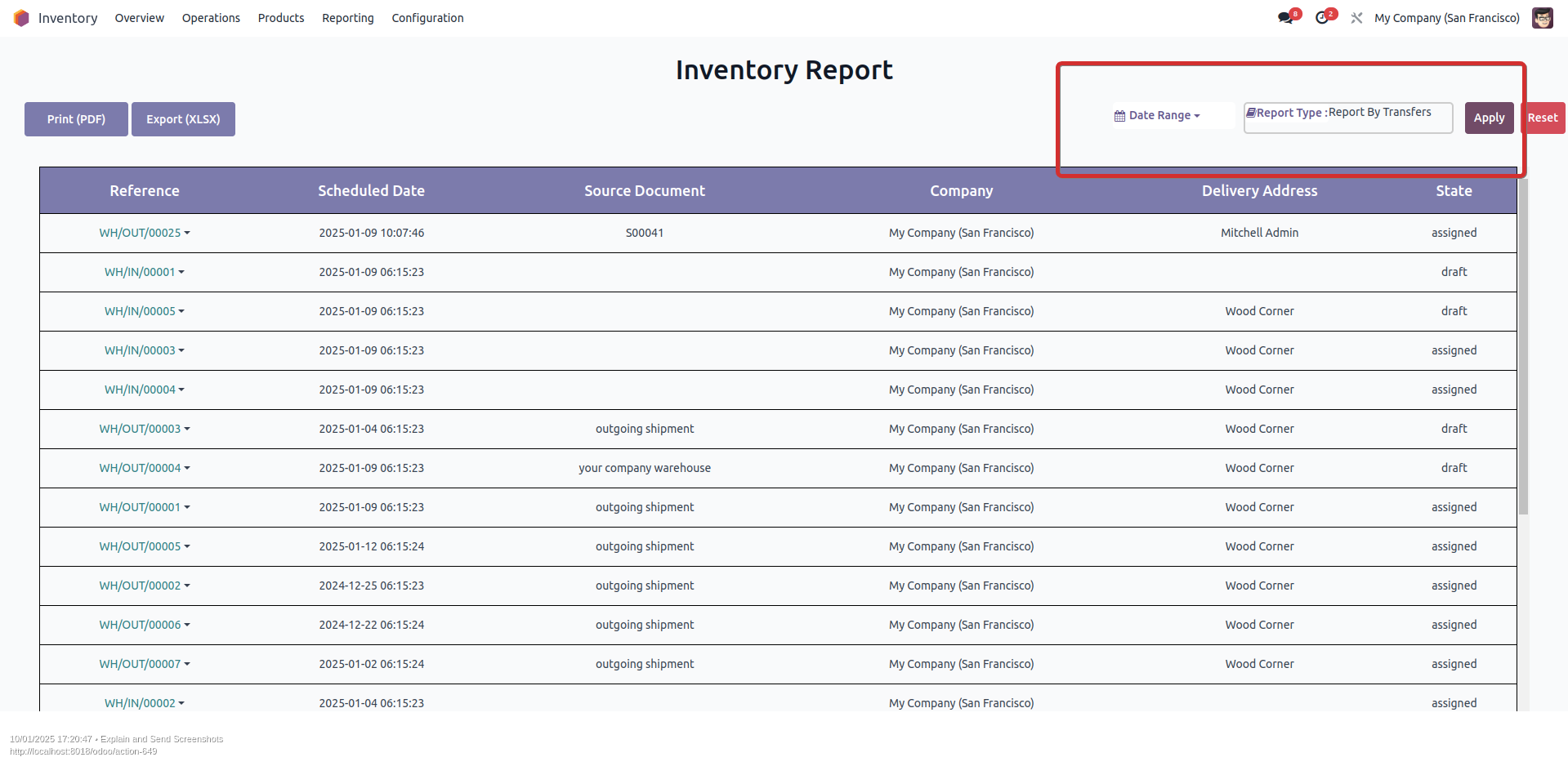
Task: Expand the WH/OUT/00005 row
Action: pyautogui.click(x=145, y=546)
